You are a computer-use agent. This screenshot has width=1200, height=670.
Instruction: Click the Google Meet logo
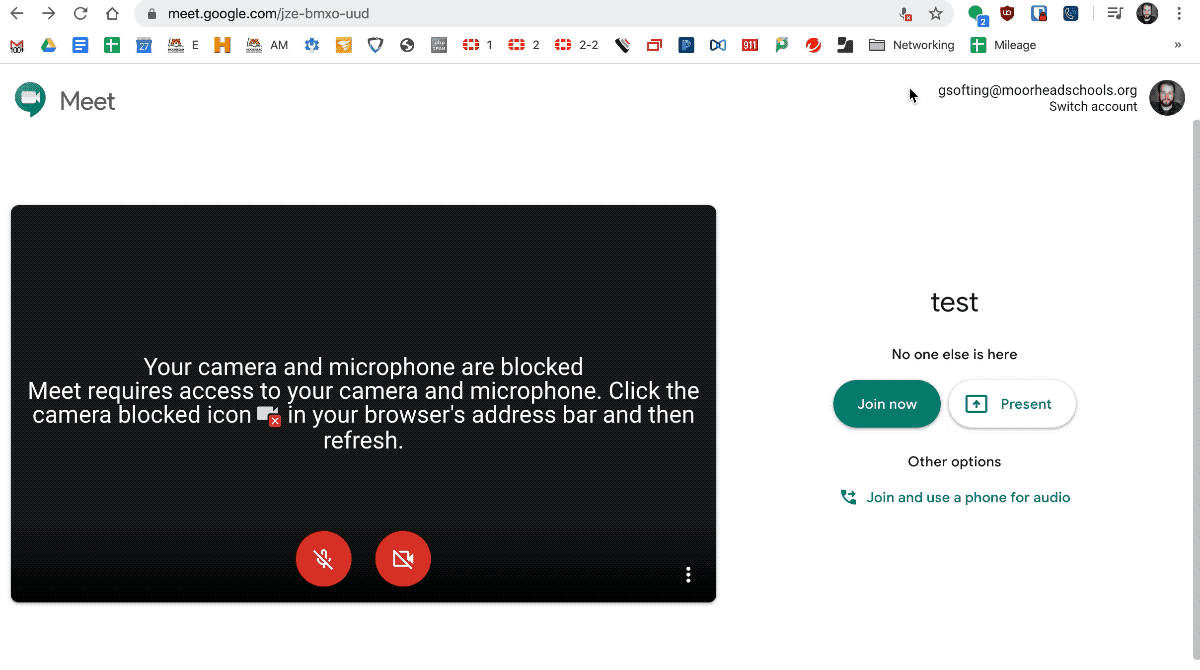[x=66, y=101]
